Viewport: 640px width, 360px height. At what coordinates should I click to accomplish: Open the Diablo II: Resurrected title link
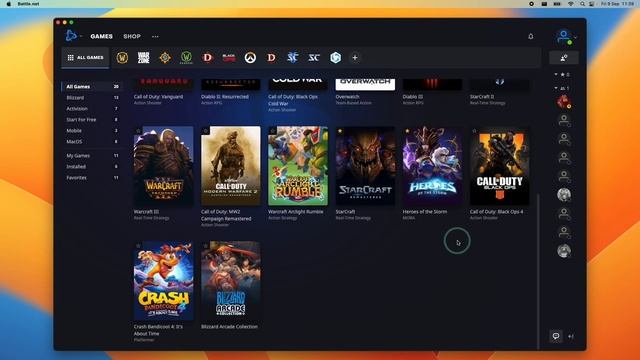click(x=224, y=97)
